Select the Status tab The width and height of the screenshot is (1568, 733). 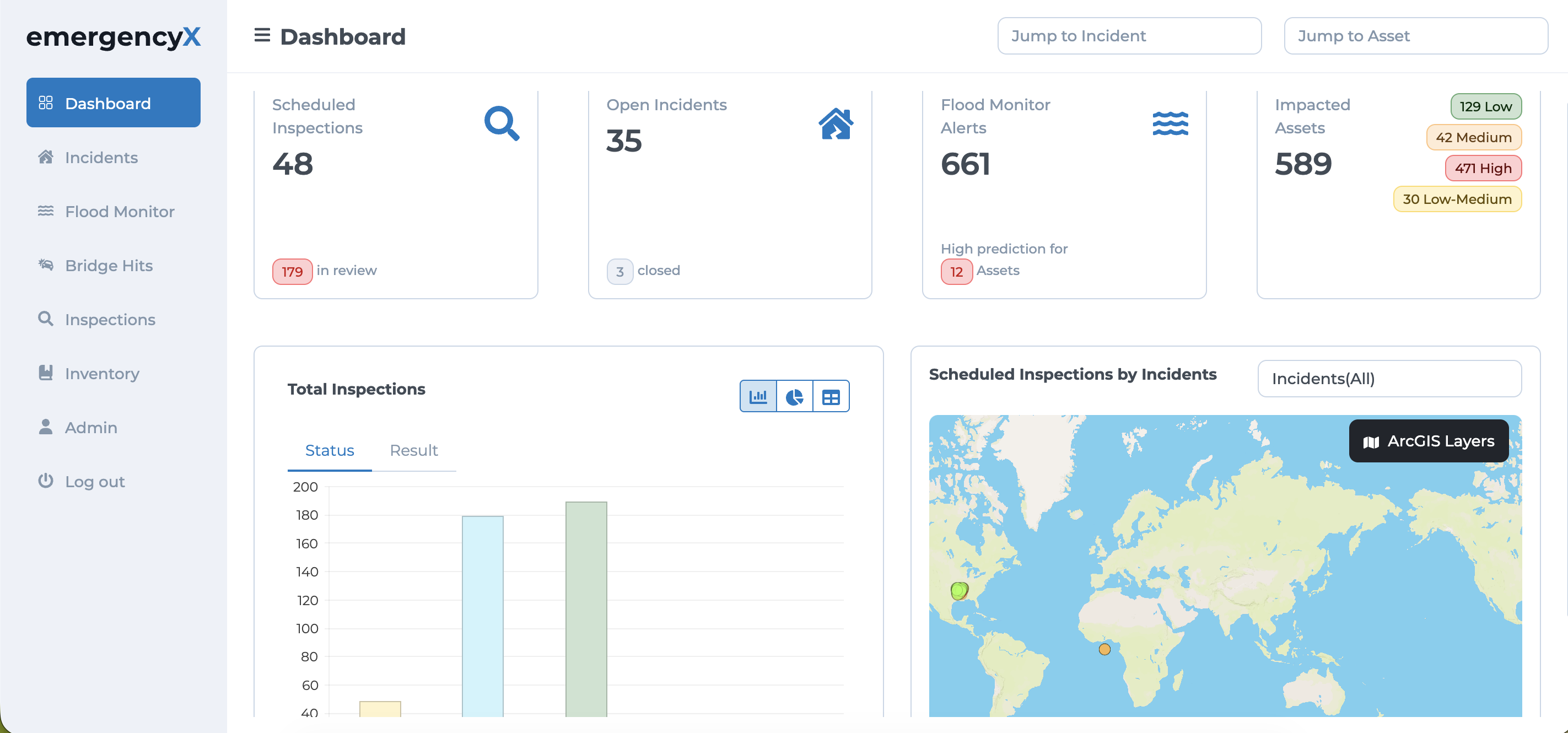coord(329,450)
